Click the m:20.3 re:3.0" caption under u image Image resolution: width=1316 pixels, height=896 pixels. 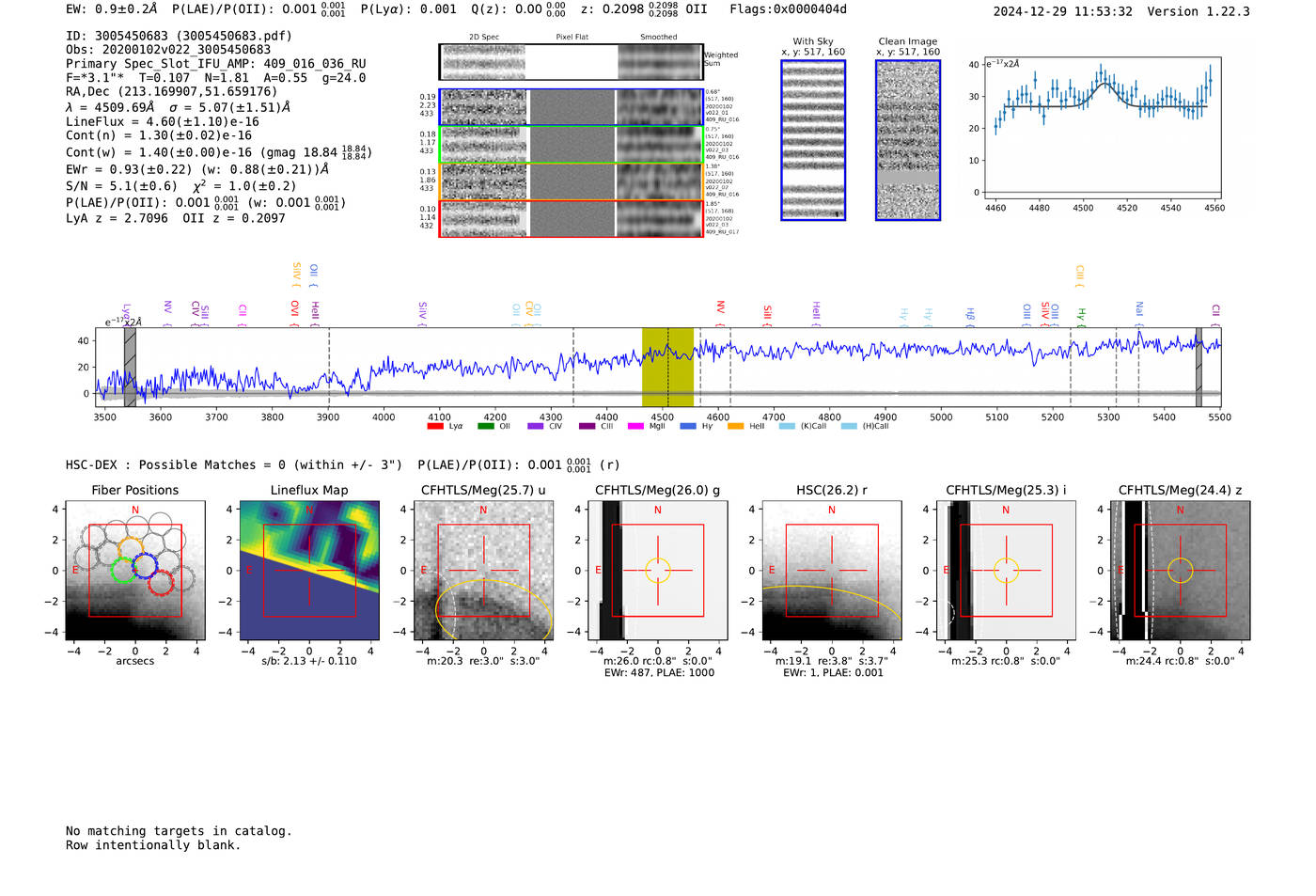[x=483, y=661]
